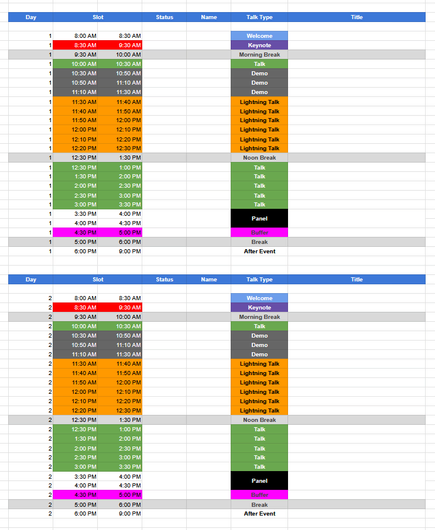Screen dimensions: 435x530
Task: Click the Day 2 black Panel cell
Action: 259,481
